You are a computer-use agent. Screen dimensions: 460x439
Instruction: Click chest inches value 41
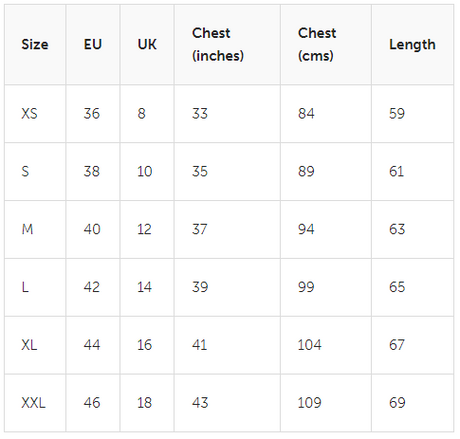(199, 345)
